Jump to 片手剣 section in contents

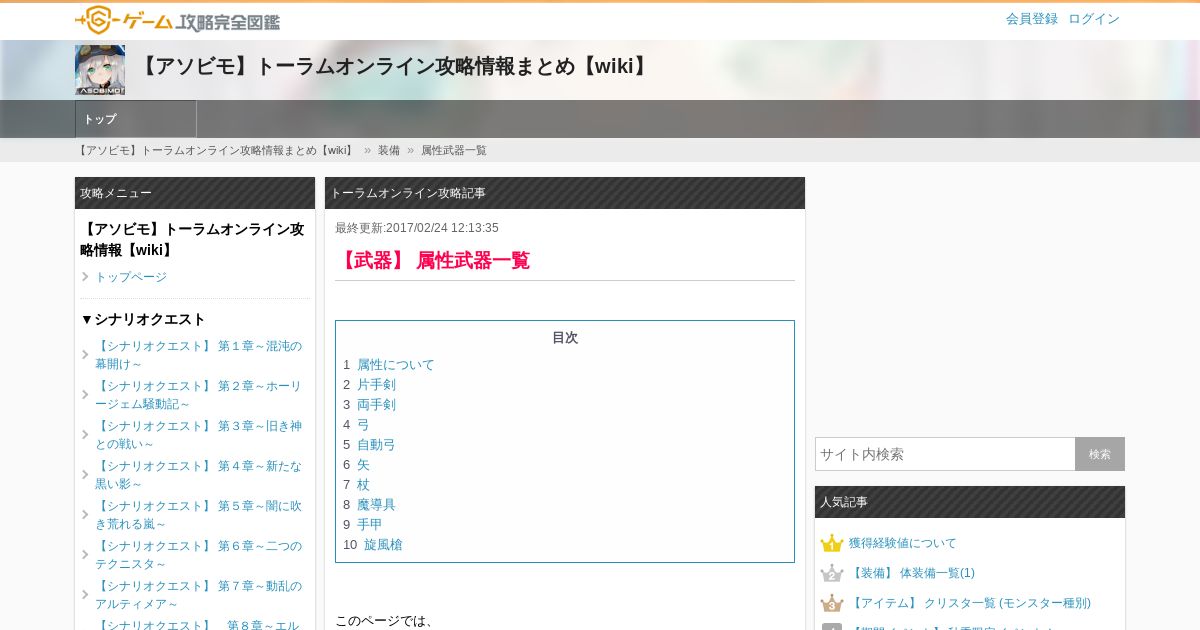tap(376, 385)
